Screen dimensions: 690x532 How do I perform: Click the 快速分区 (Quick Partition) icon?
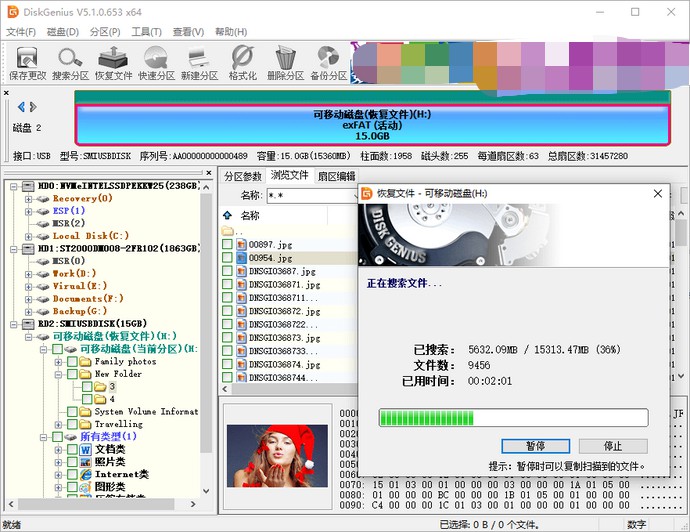click(156, 62)
